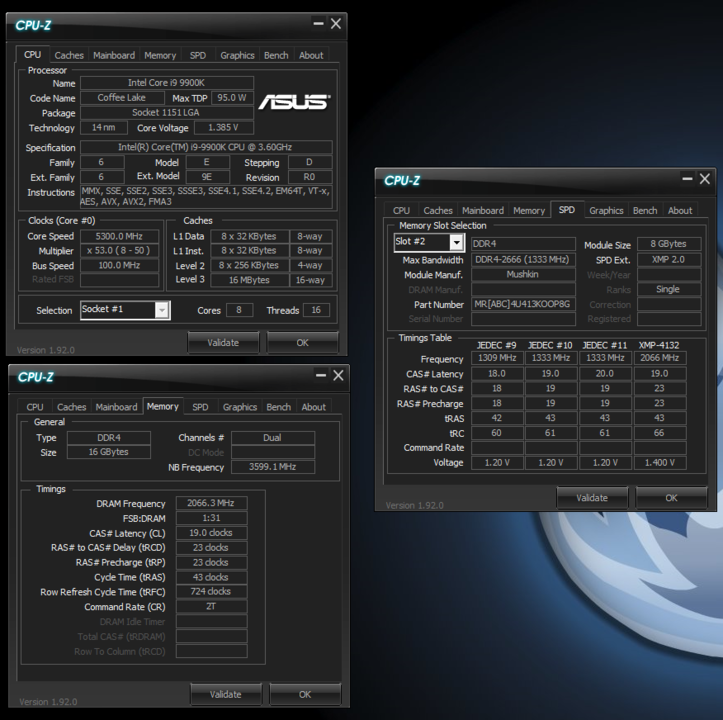Click the ASUS logo in the CPU window
The width and height of the screenshot is (723, 720).
pos(292,102)
